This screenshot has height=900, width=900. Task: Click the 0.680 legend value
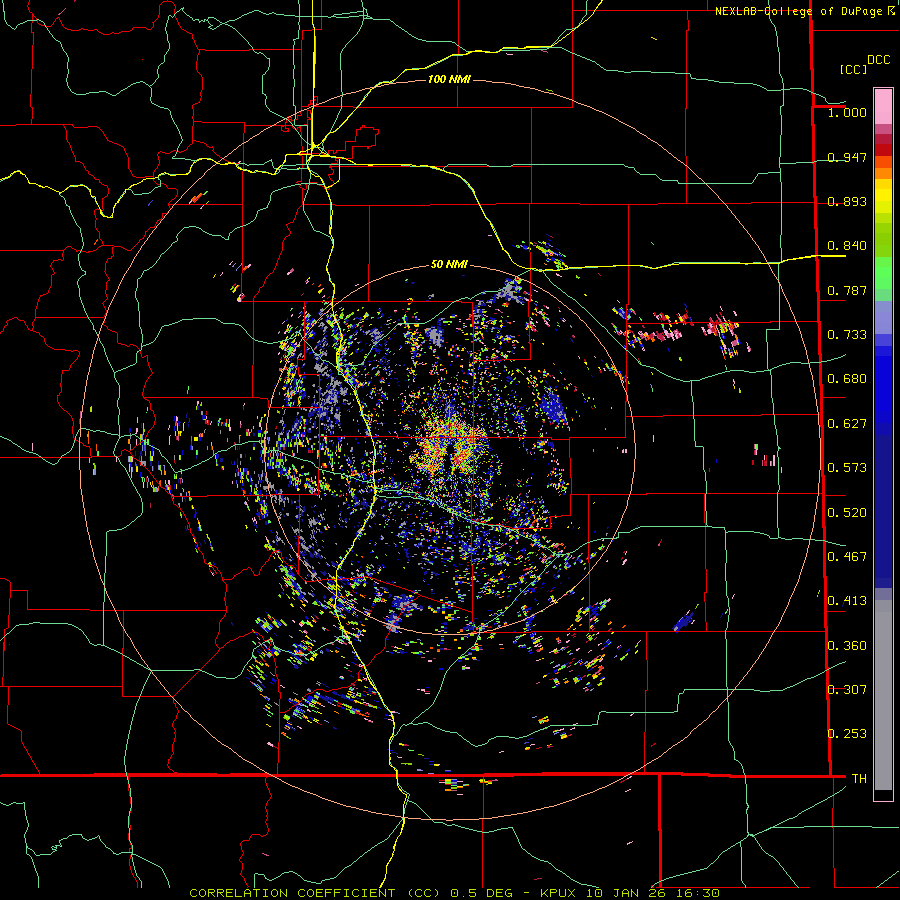click(x=847, y=379)
